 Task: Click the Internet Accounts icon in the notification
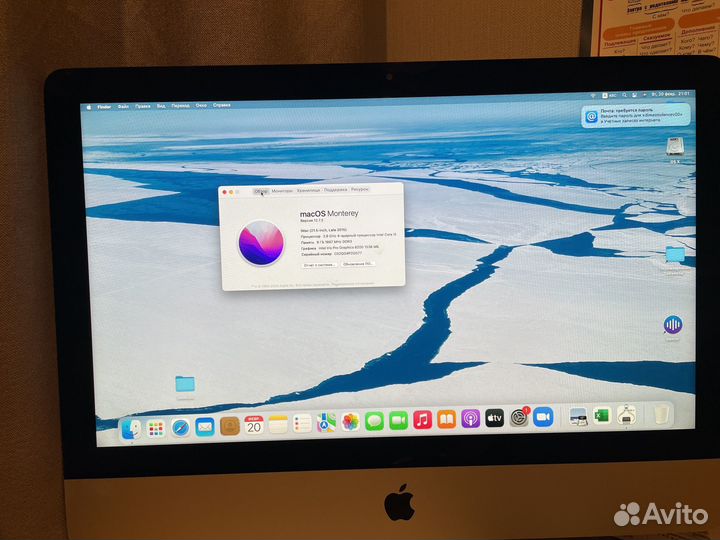[591, 117]
